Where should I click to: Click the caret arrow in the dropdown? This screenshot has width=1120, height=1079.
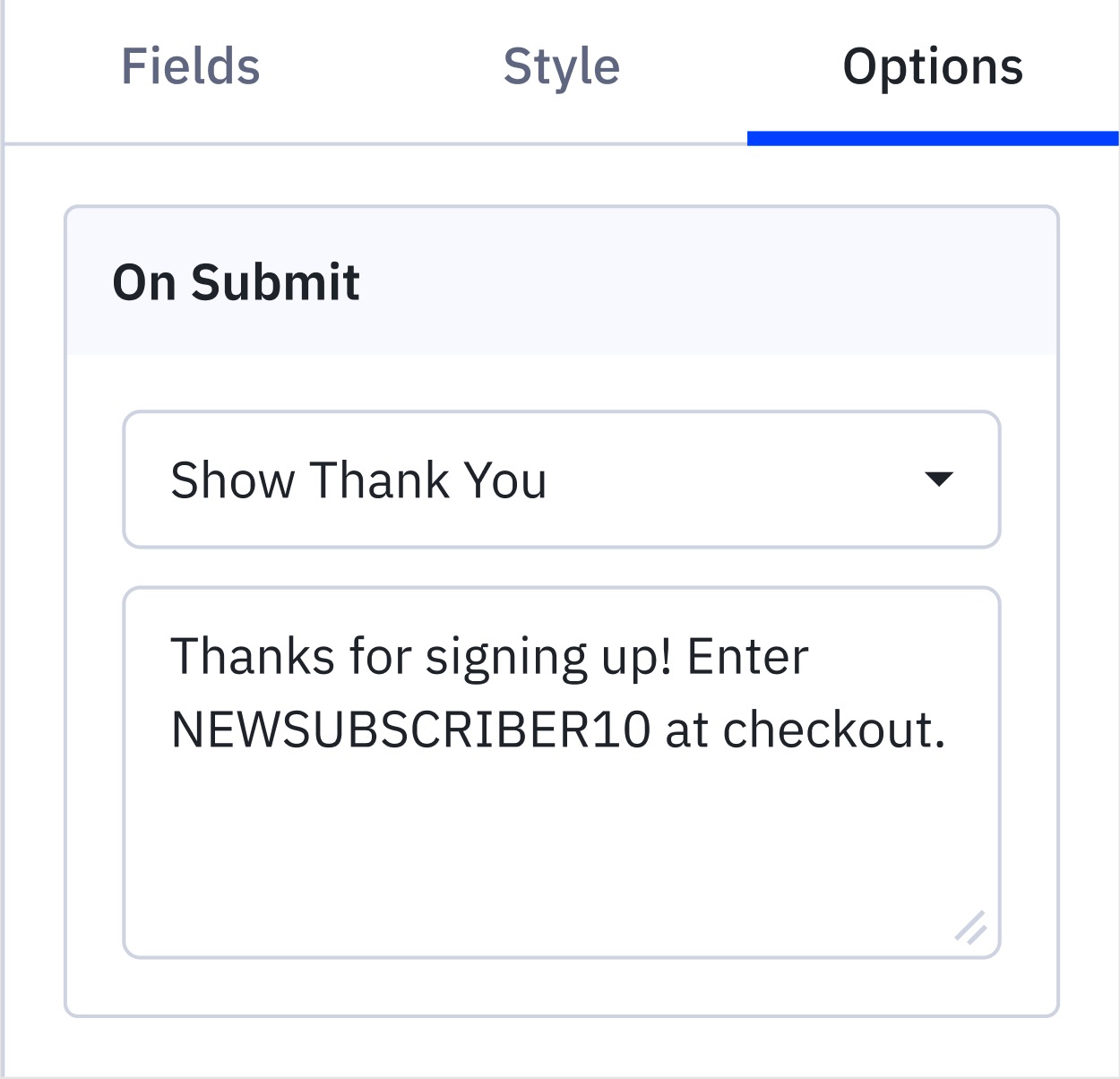938,479
